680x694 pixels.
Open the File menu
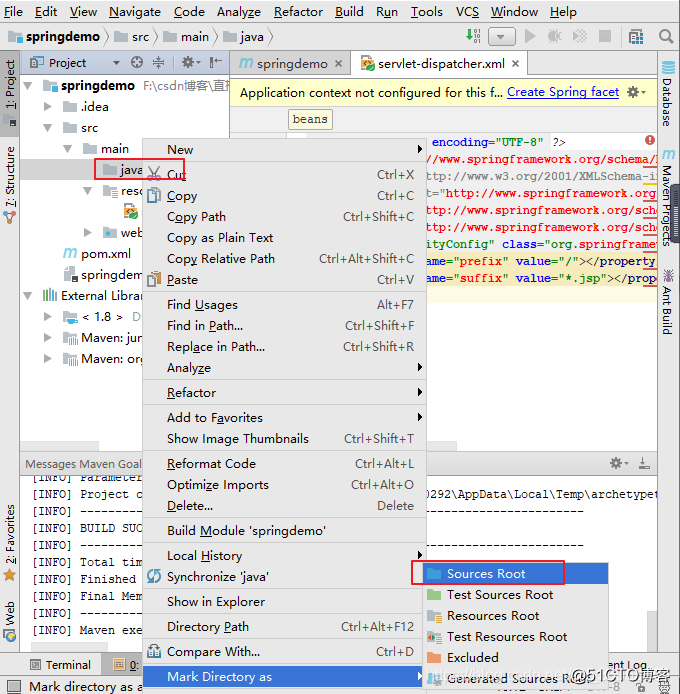tap(13, 12)
